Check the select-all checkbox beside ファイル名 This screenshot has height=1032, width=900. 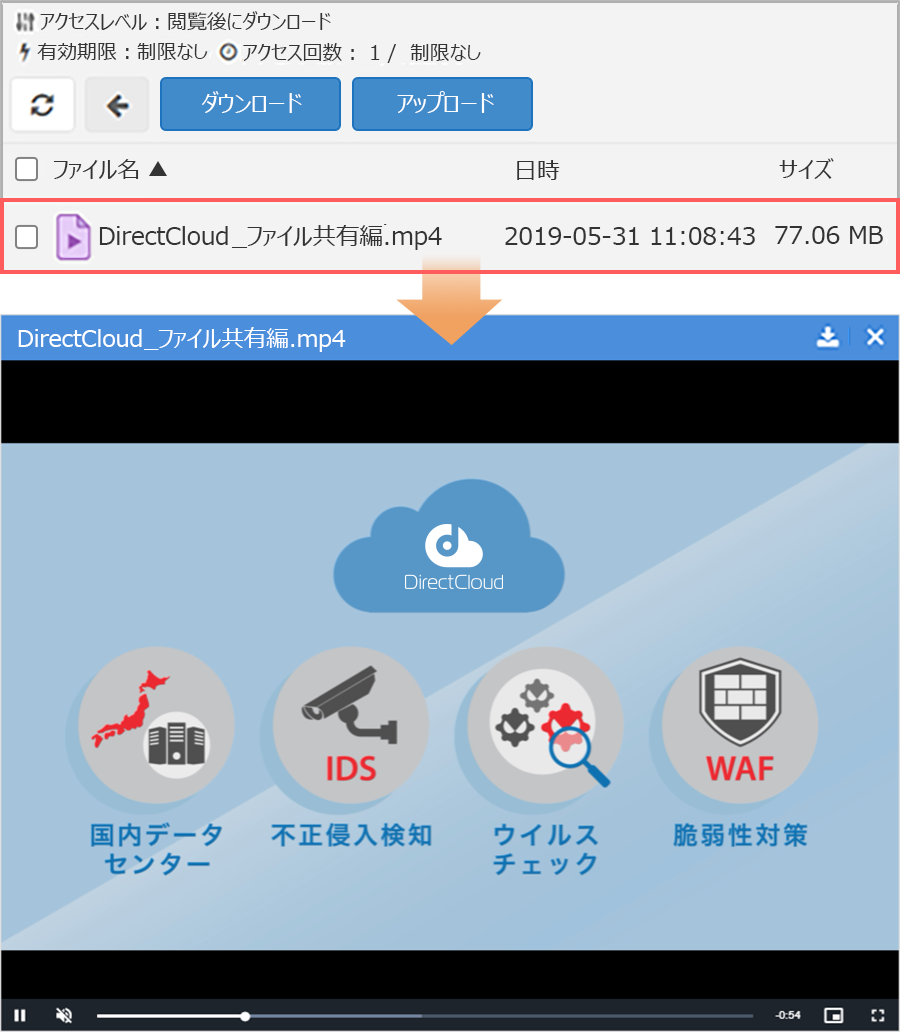[26, 169]
